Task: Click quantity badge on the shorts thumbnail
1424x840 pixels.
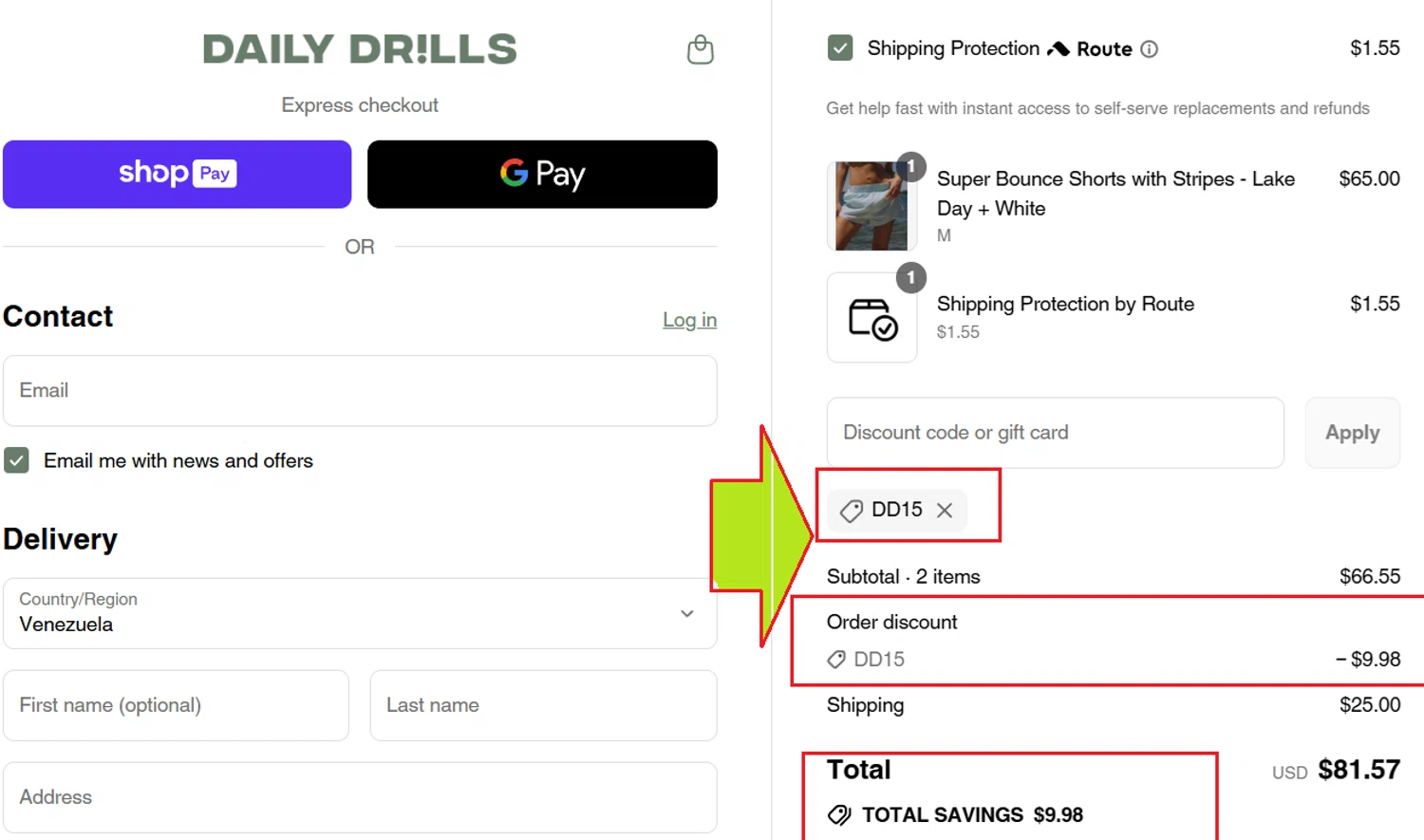Action: click(x=910, y=167)
